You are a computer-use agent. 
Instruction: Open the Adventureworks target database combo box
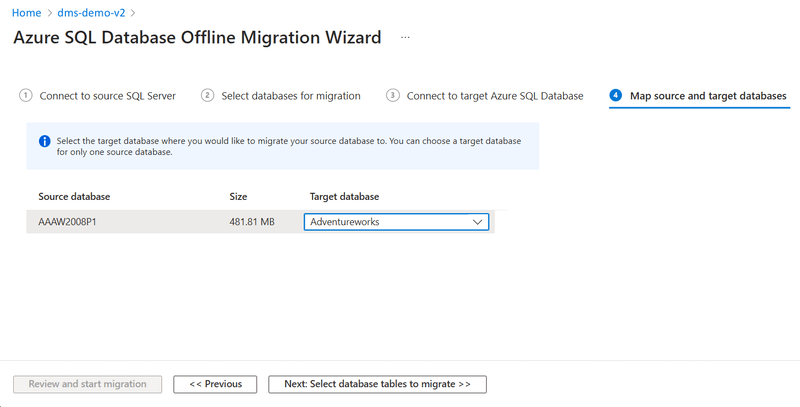396,222
